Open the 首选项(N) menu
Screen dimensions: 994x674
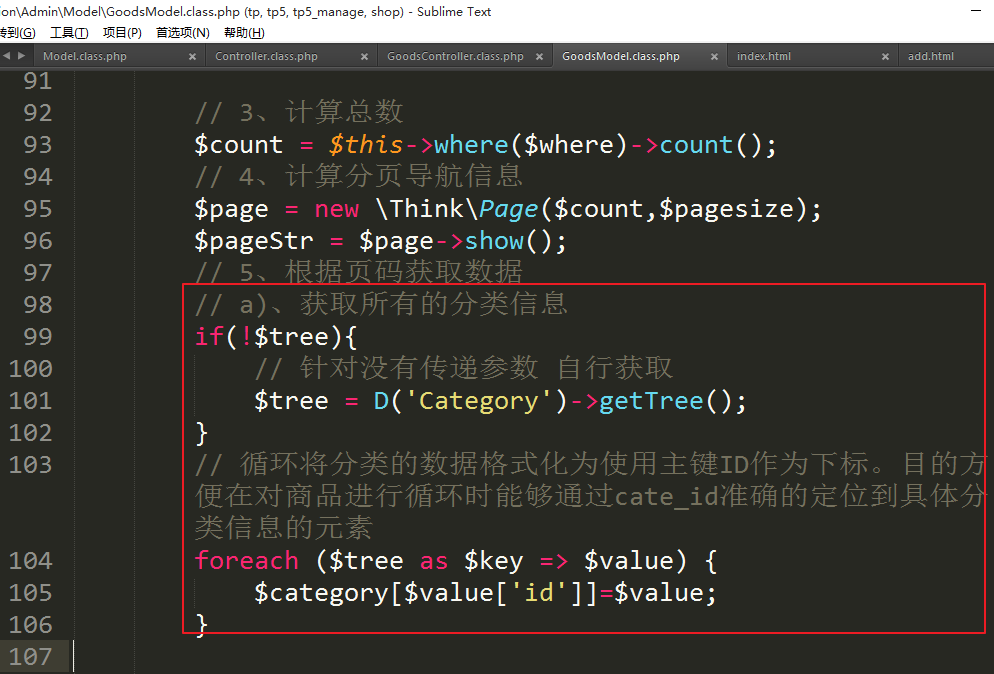(x=182, y=33)
